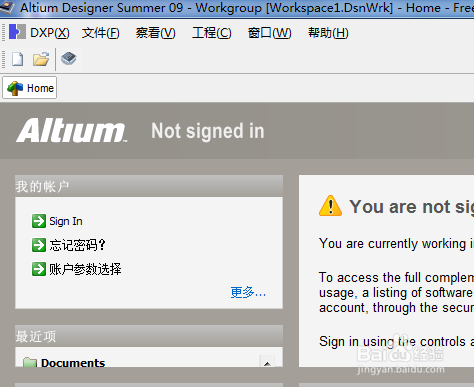The width and height of the screenshot is (474, 387).
Task: Switch to the Home tab
Action: point(30,88)
